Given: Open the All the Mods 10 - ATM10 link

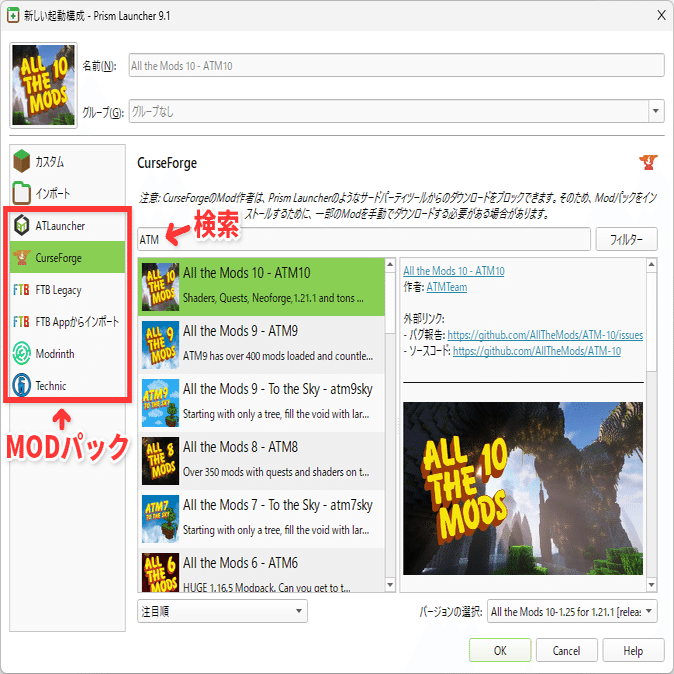Looking at the screenshot, I should 453,271.
